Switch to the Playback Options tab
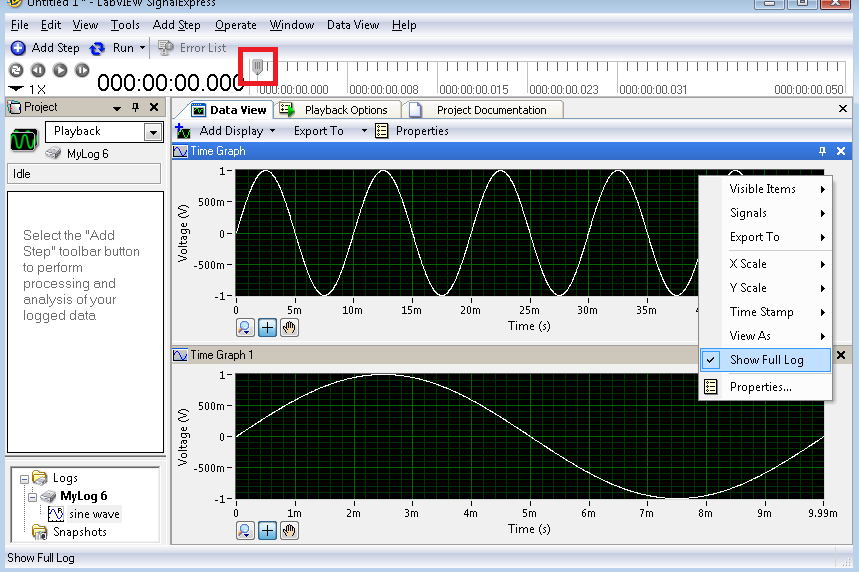This screenshot has width=859, height=572. point(345,110)
